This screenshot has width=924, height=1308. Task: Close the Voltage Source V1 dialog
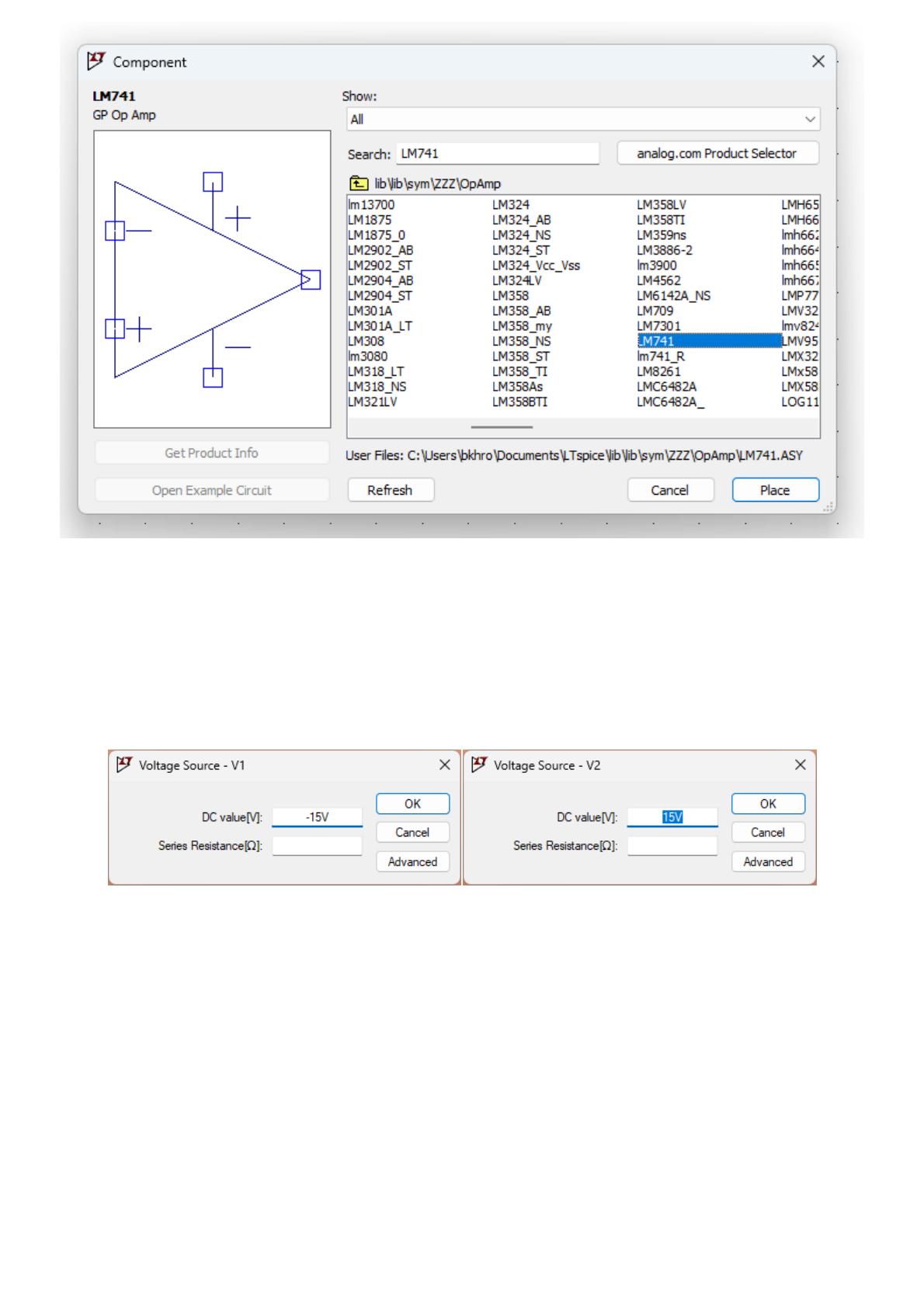[x=445, y=765]
